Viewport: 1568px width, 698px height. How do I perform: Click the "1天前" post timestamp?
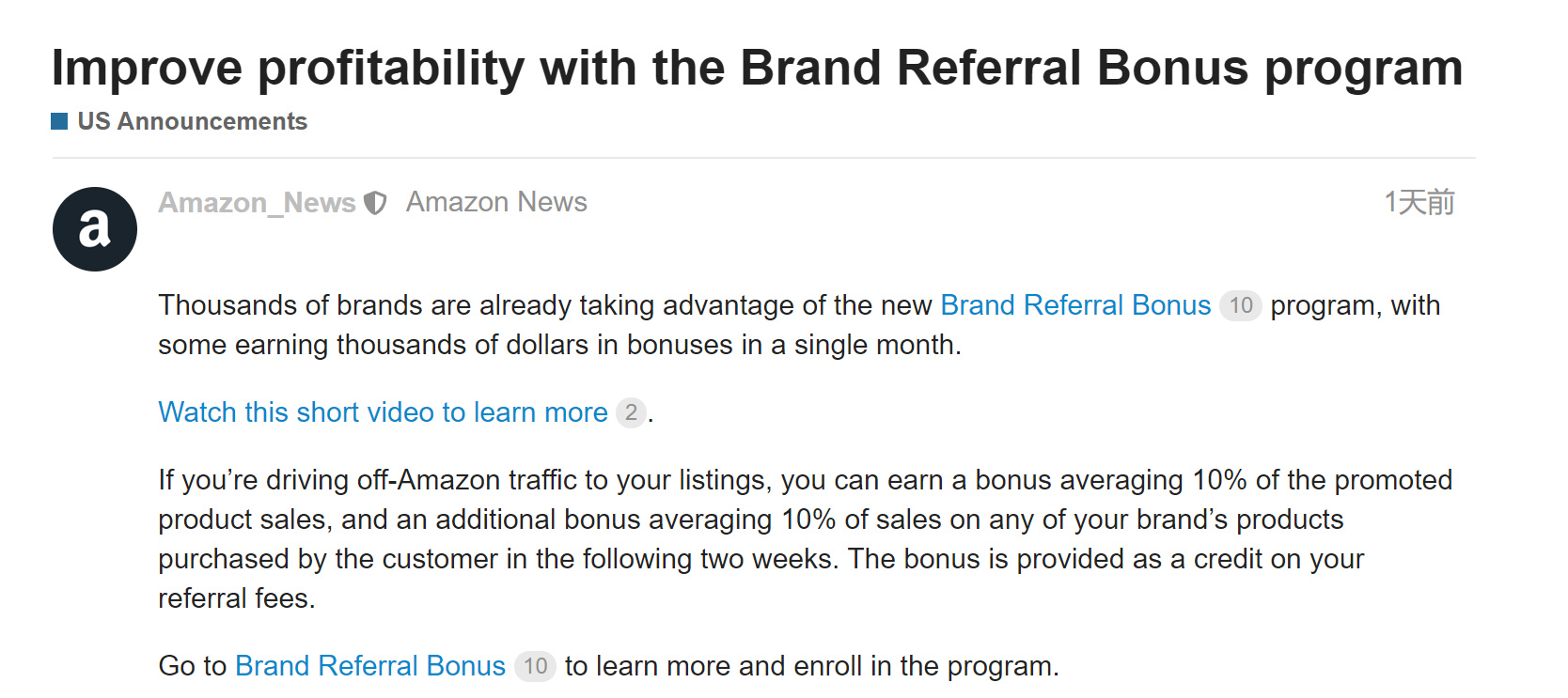1419,202
